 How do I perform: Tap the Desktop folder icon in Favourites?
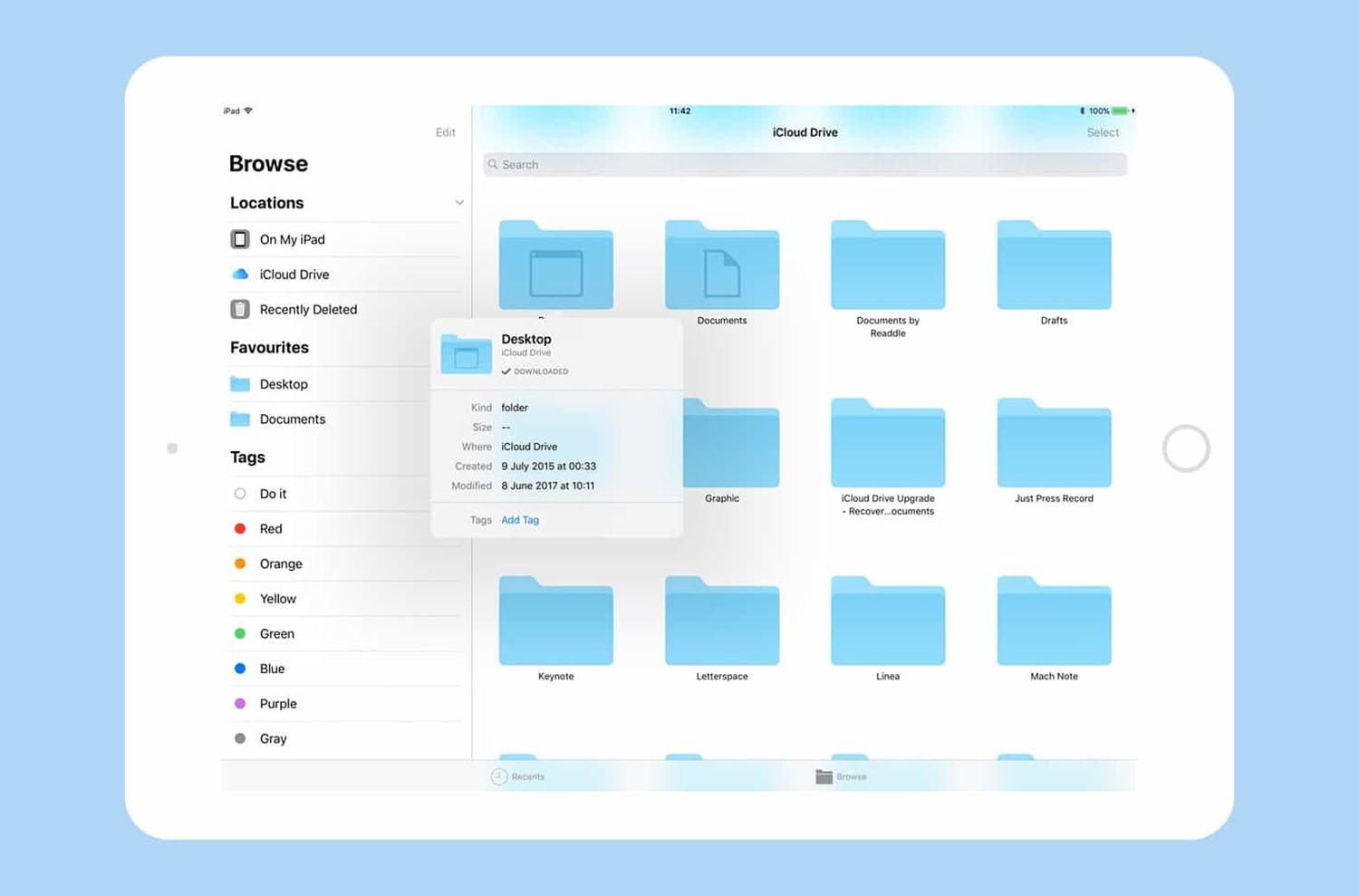click(x=240, y=384)
